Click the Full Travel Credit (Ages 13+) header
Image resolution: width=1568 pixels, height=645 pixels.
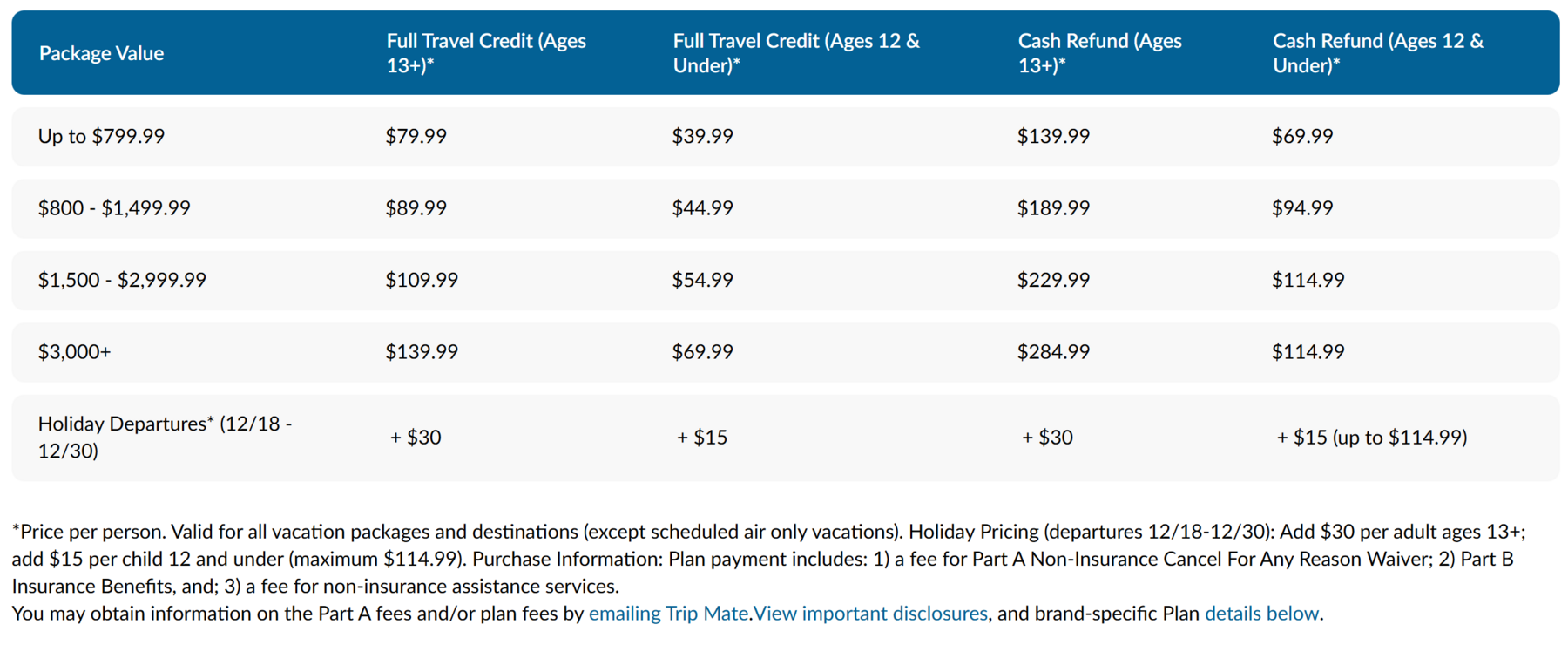coord(486,53)
